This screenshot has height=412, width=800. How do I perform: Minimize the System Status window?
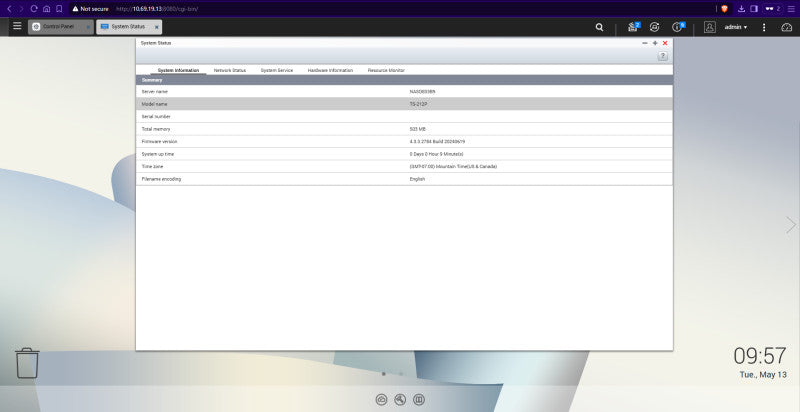[645, 43]
